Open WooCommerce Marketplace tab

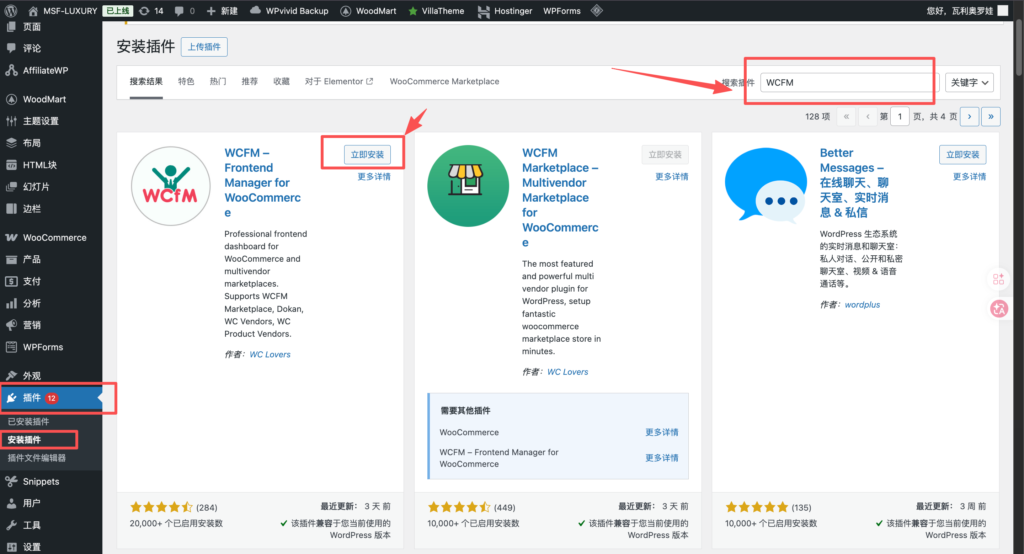click(444, 82)
